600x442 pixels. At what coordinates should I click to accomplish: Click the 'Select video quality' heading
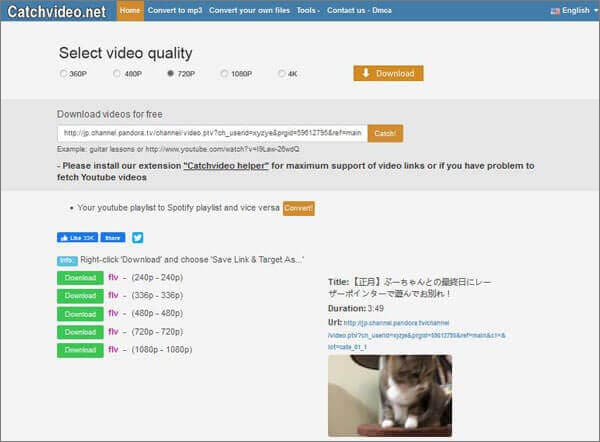point(126,53)
